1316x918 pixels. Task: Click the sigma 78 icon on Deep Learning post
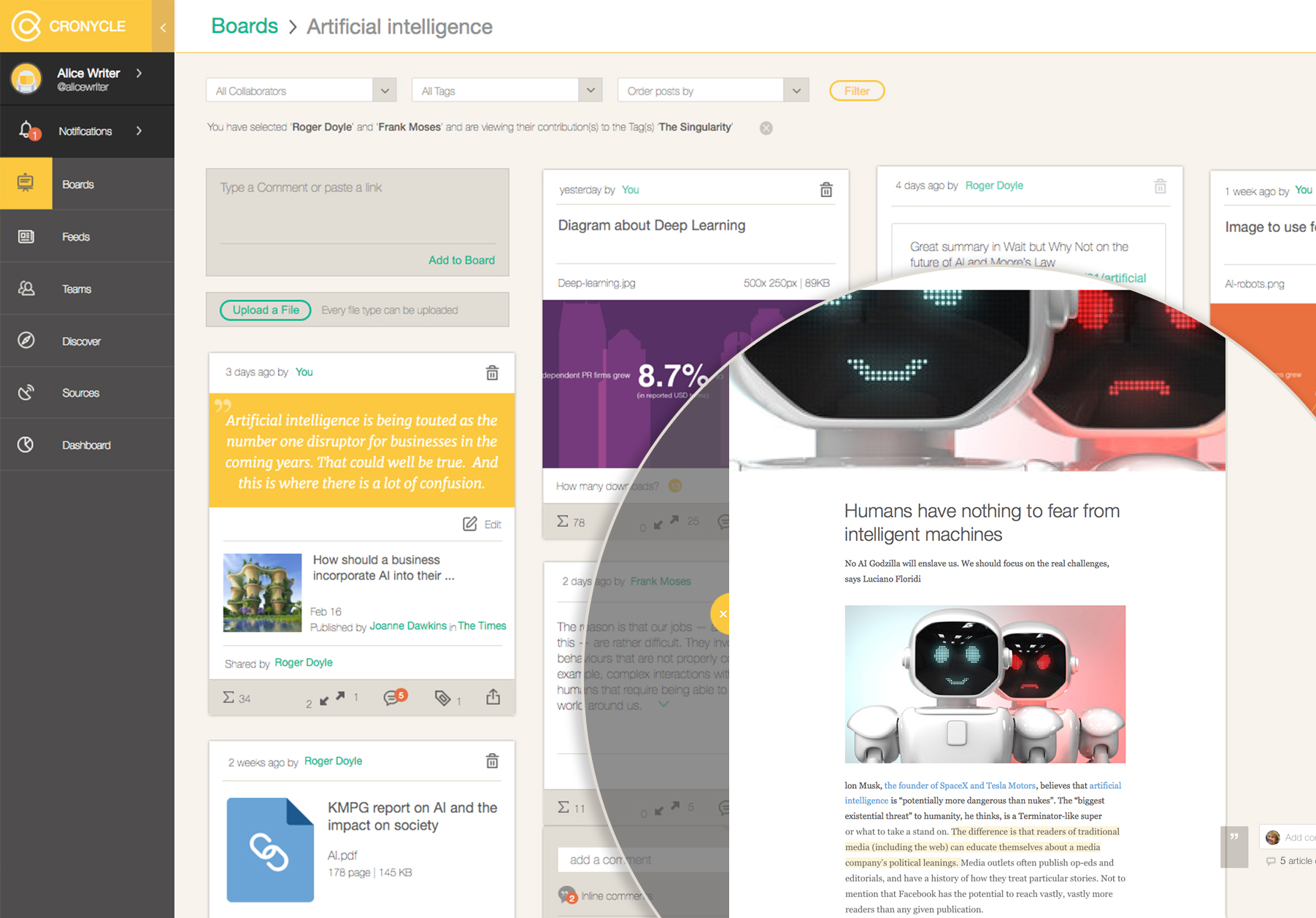coord(563,521)
